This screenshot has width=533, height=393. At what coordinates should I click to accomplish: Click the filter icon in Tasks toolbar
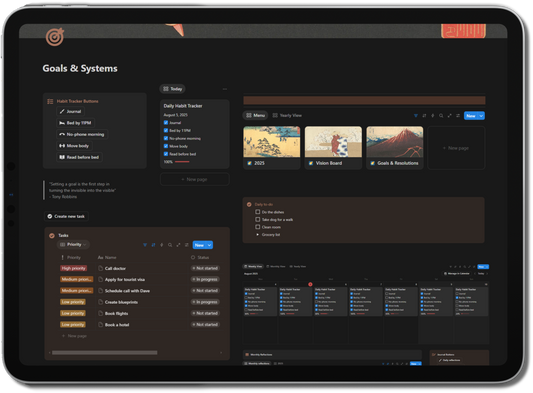(x=145, y=245)
